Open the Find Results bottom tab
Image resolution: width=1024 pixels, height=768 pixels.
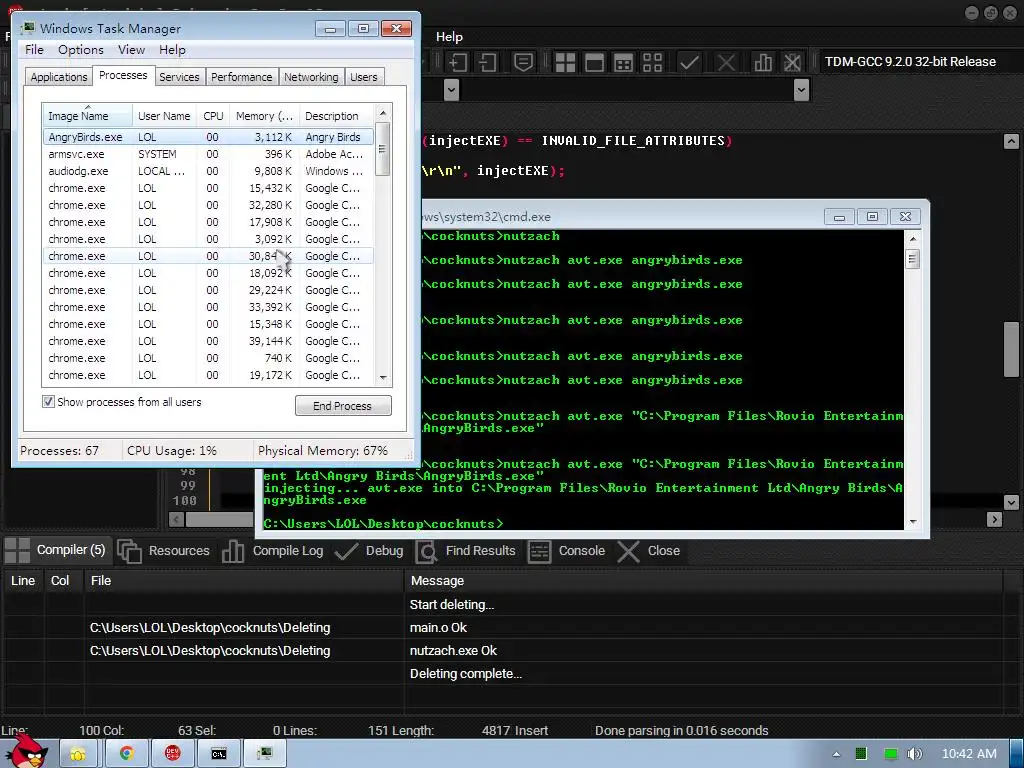[465, 551]
